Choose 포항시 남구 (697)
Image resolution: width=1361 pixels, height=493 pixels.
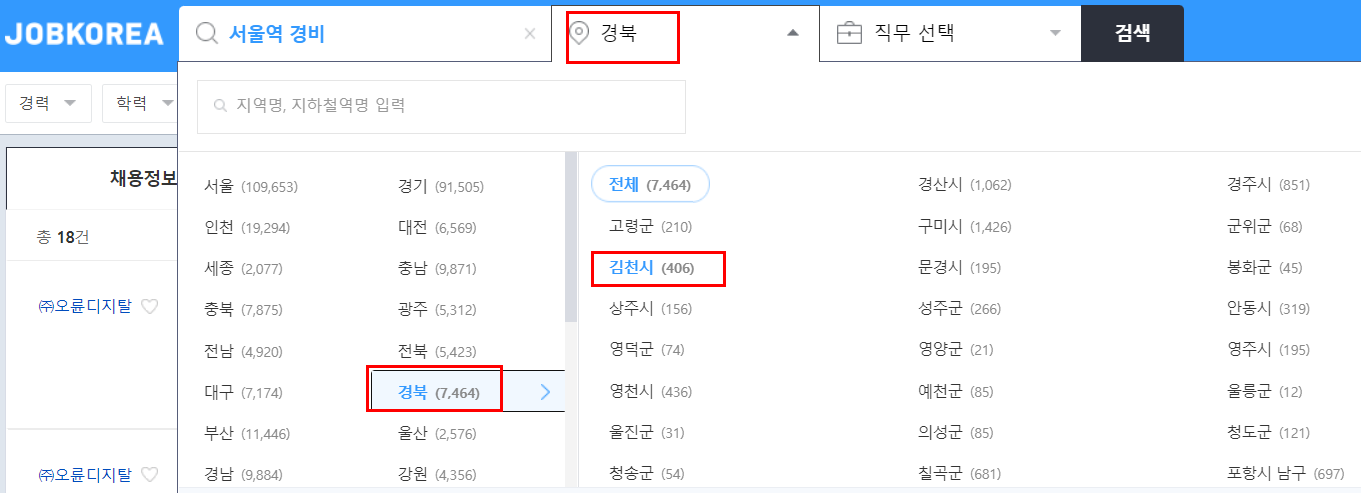pos(1285,473)
